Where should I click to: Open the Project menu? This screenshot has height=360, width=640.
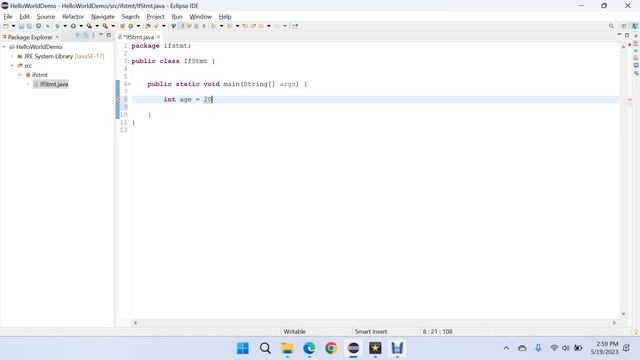(156, 17)
